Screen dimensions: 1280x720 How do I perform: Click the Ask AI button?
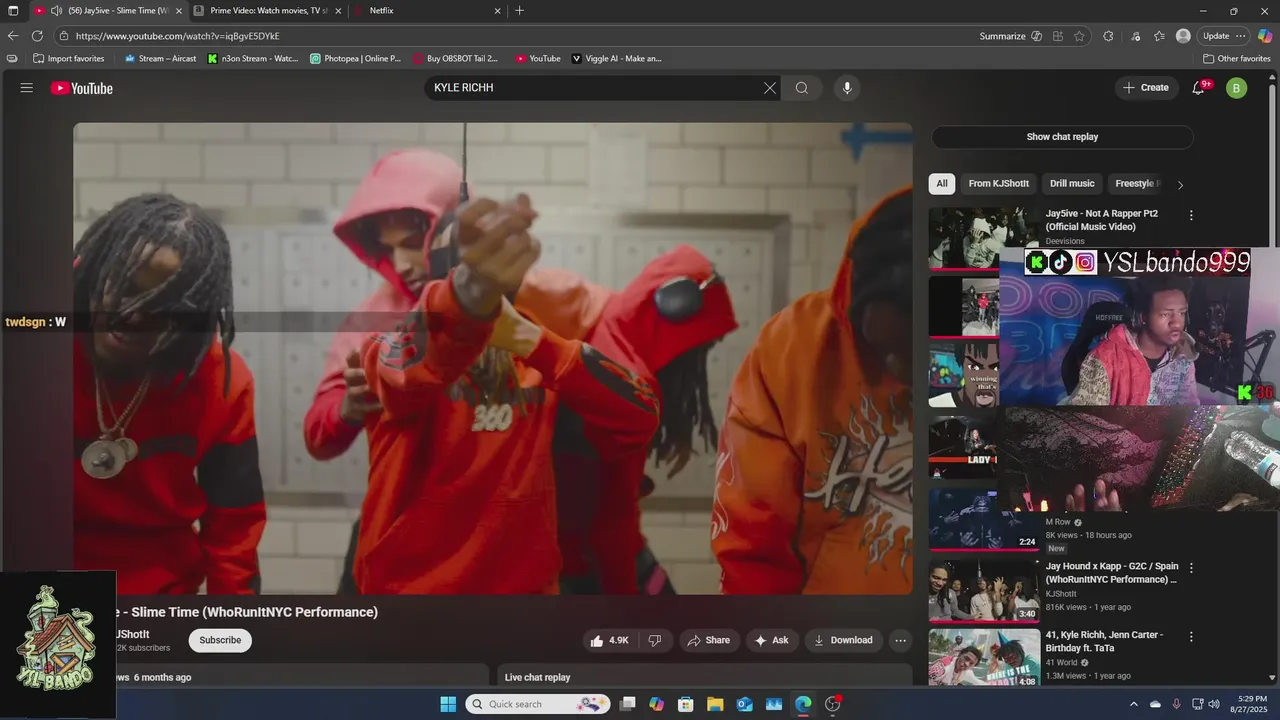pyautogui.click(x=771, y=640)
